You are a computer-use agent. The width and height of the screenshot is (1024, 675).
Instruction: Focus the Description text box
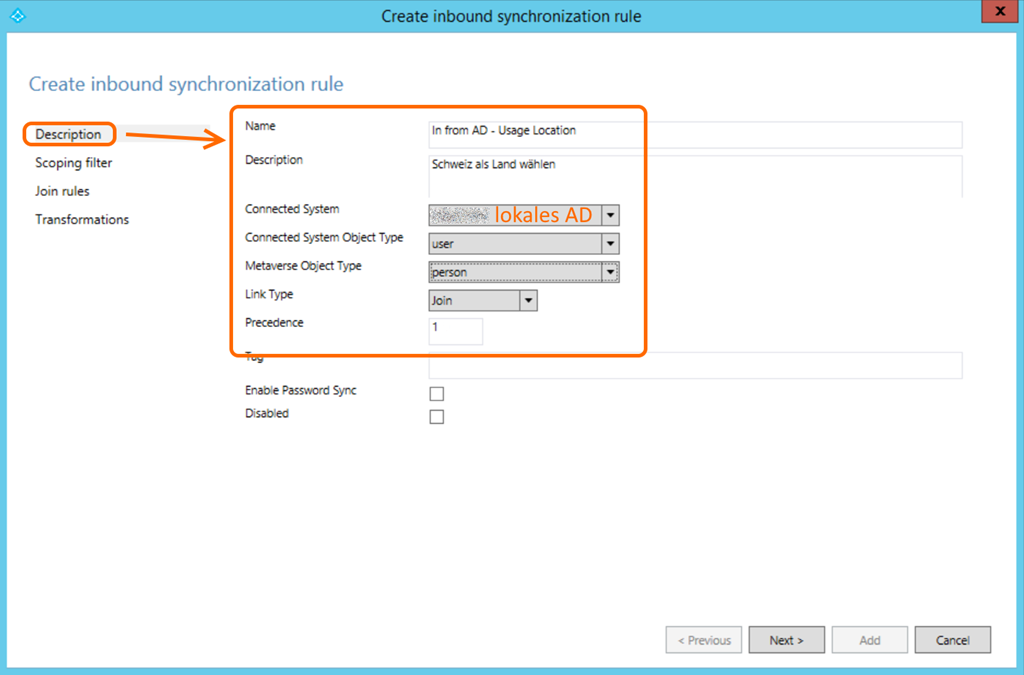point(694,176)
